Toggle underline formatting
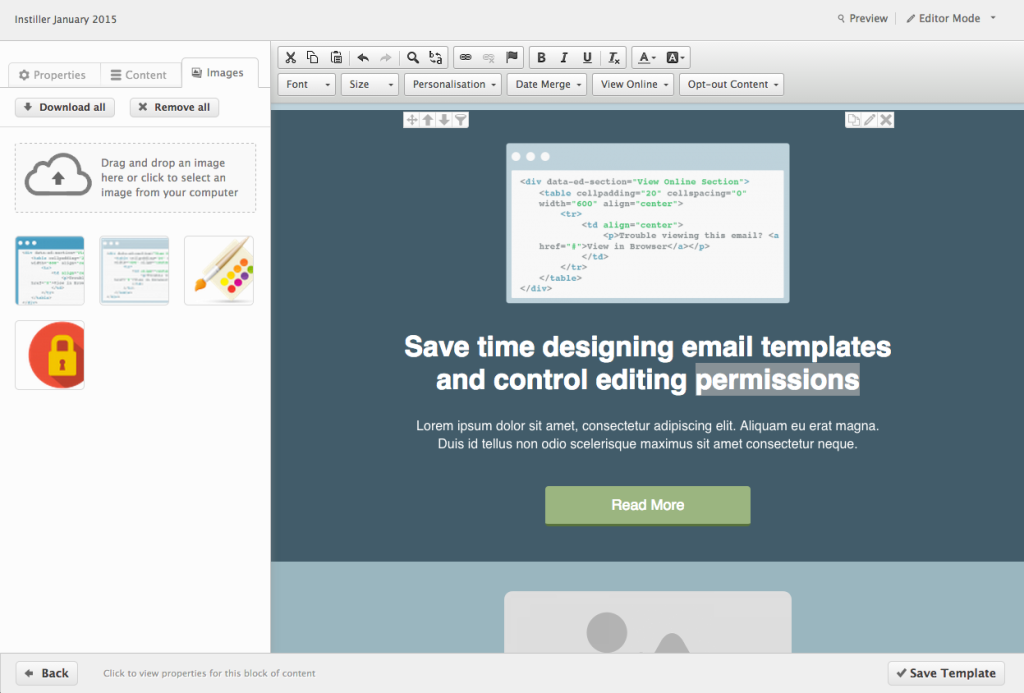 (x=587, y=57)
